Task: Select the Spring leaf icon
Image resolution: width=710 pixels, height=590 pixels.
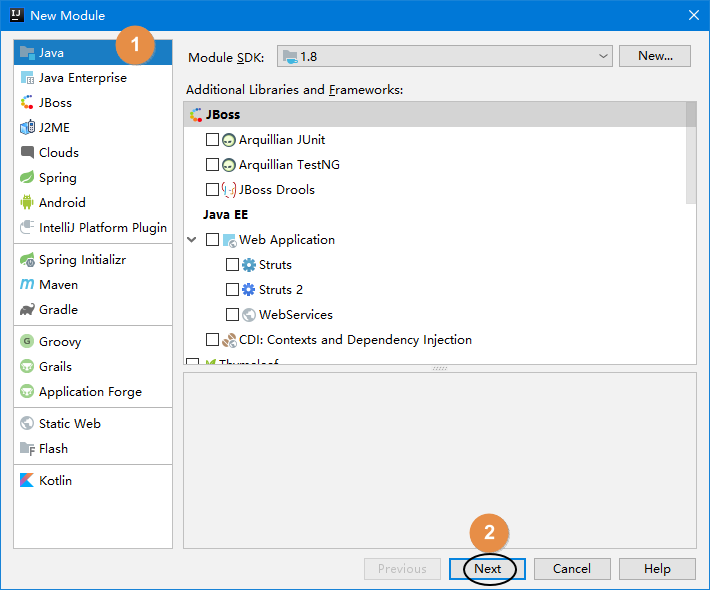Action: pos(28,178)
